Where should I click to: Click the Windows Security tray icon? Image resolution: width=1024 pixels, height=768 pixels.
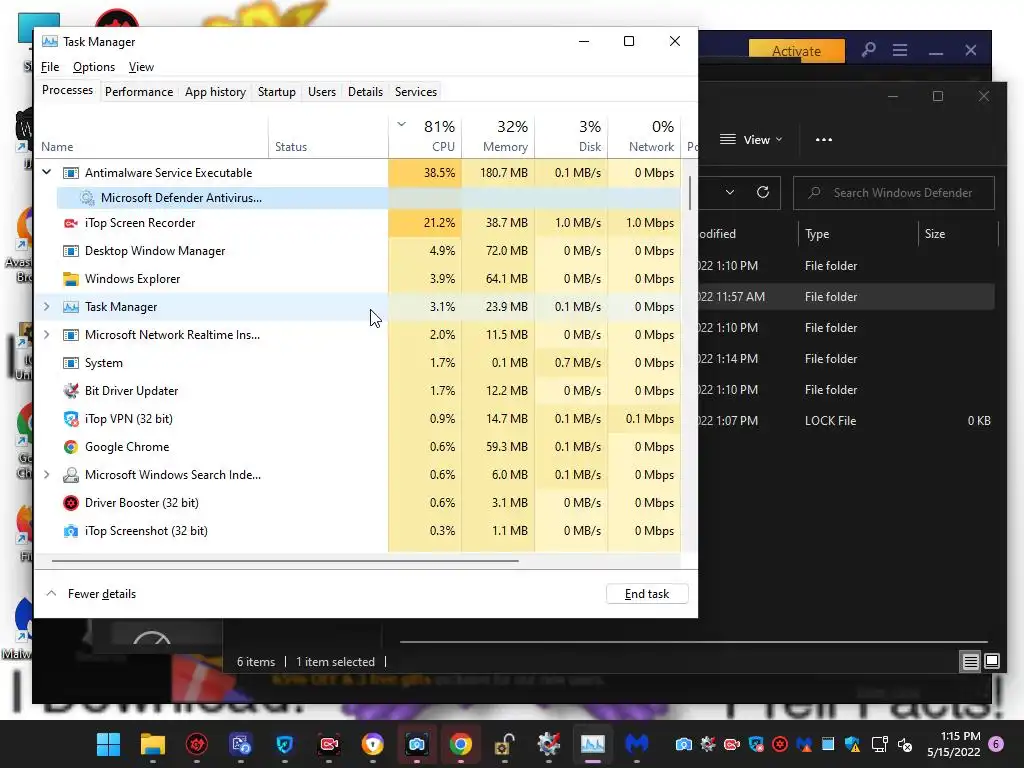(x=852, y=744)
